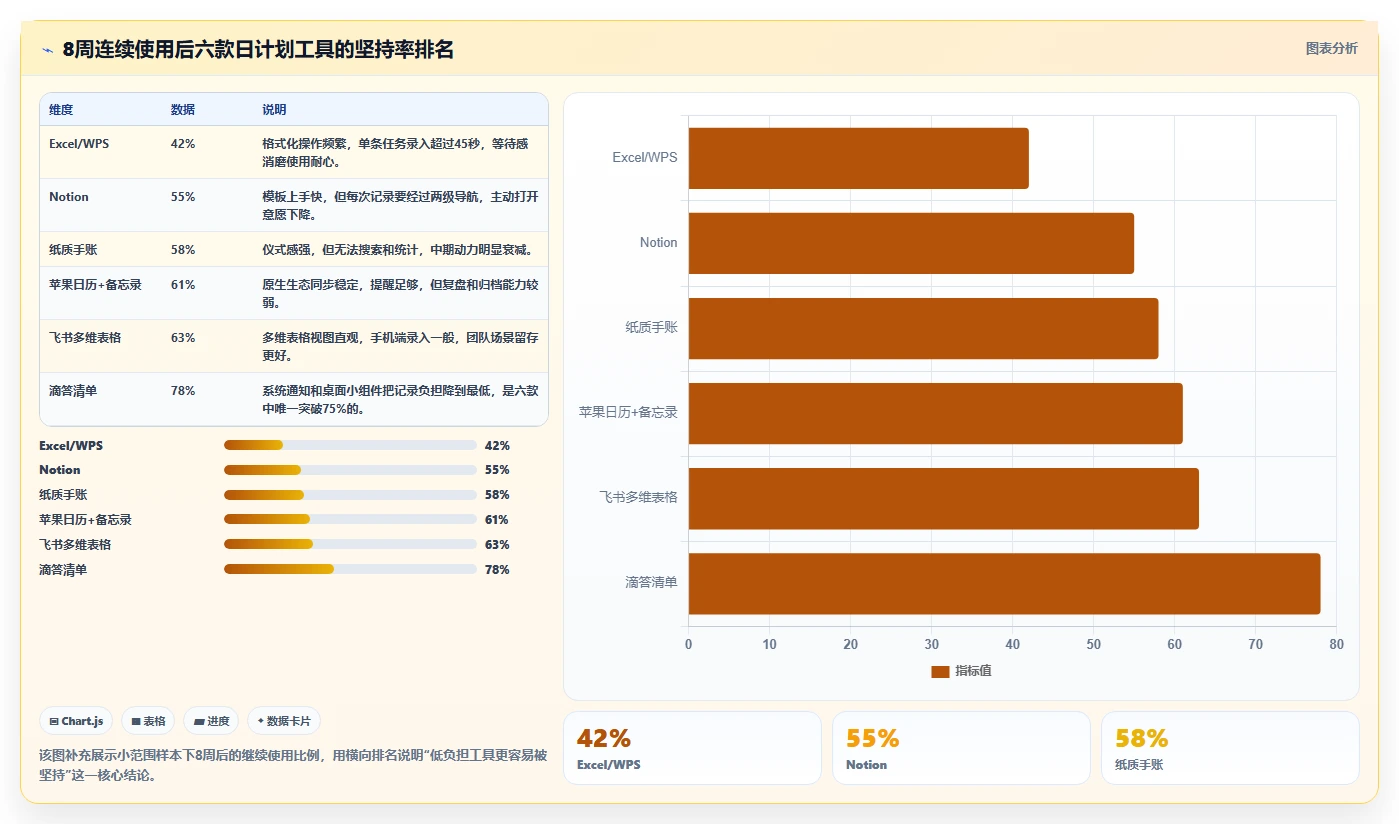Click the footnote paragraph about 8周后
Screen dimensions: 1399x824
[x=293, y=765]
